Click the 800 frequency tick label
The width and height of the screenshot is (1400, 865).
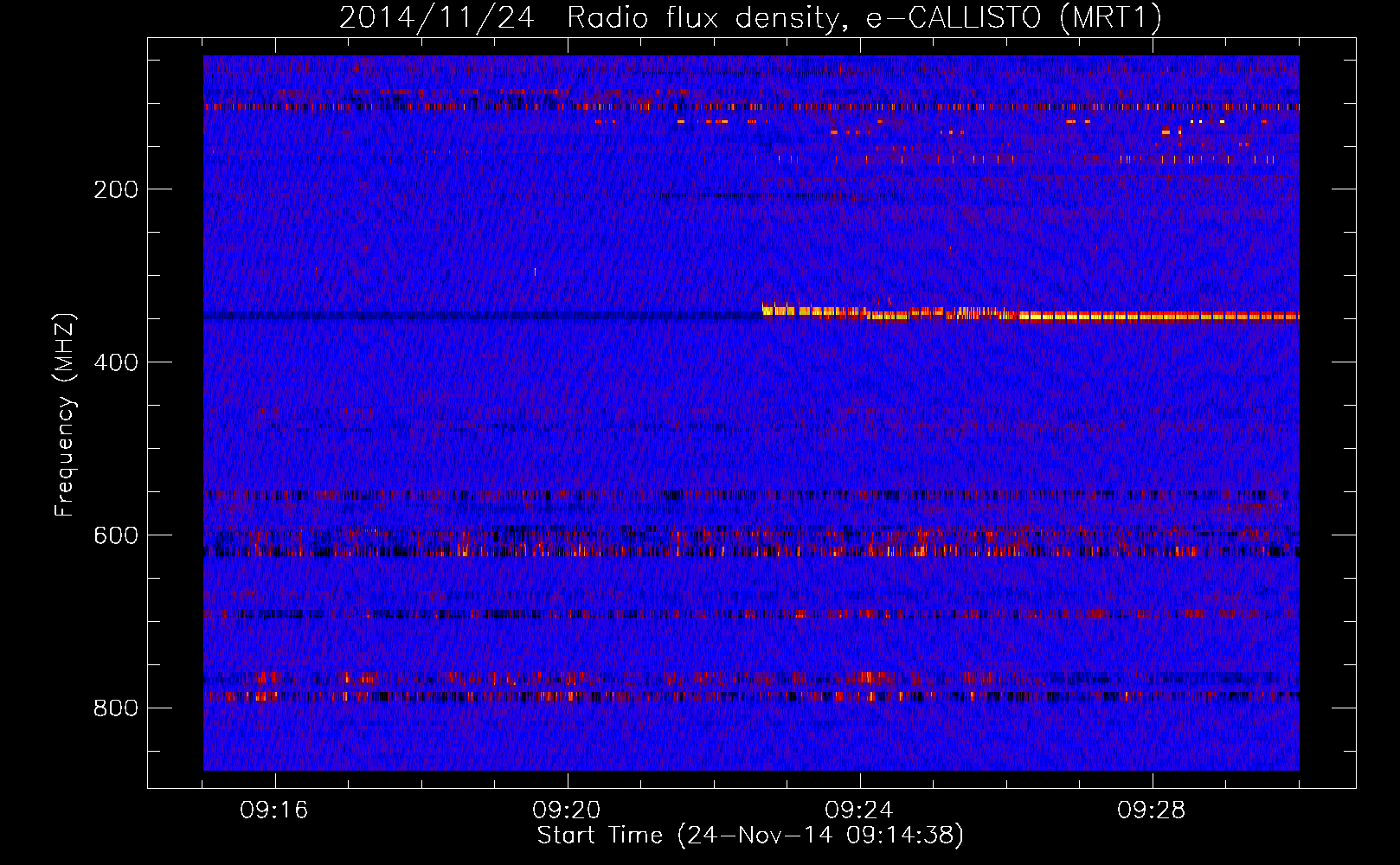coord(116,708)
